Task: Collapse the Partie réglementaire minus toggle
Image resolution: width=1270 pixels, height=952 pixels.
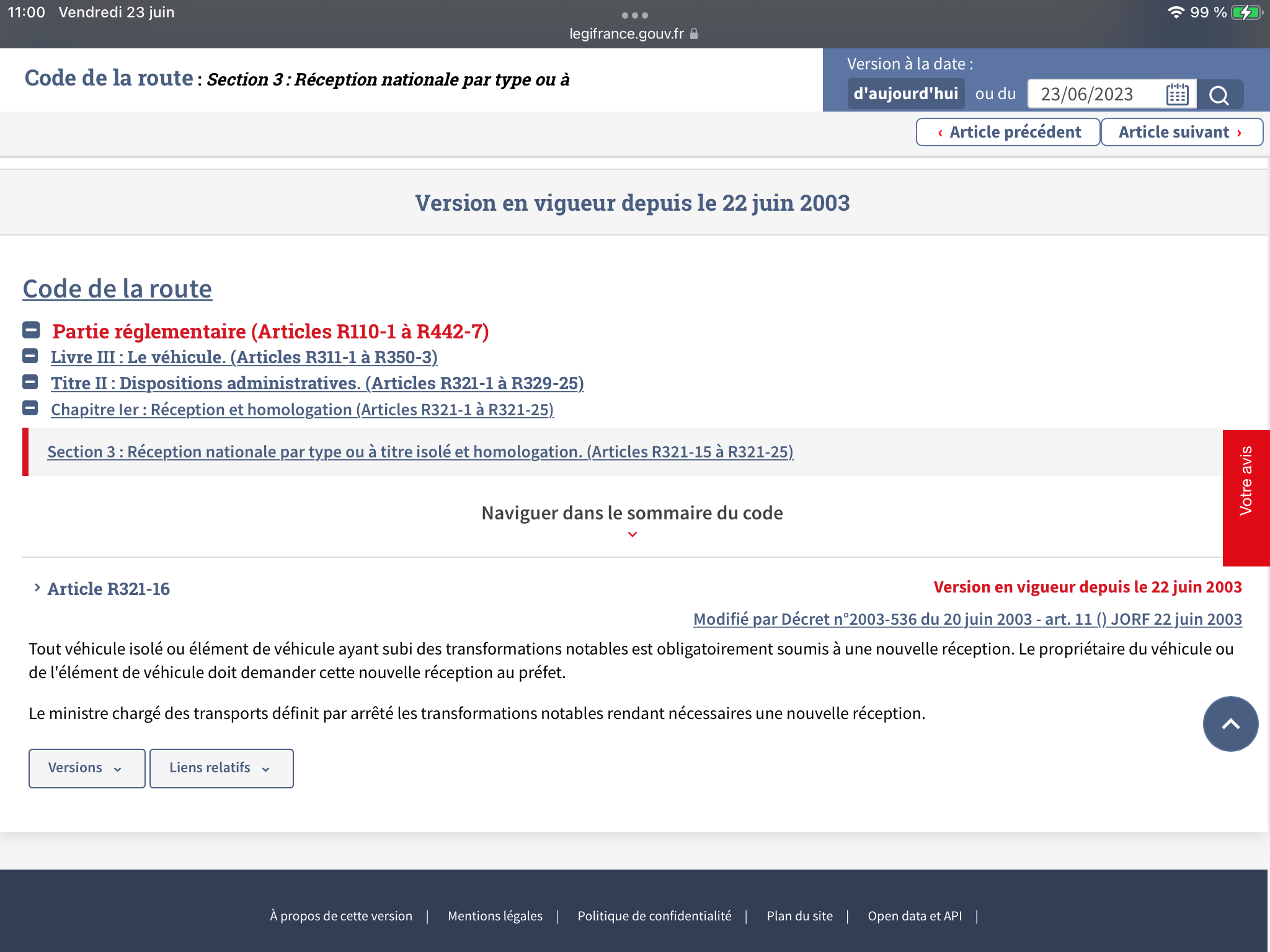Action: (31, 330)
